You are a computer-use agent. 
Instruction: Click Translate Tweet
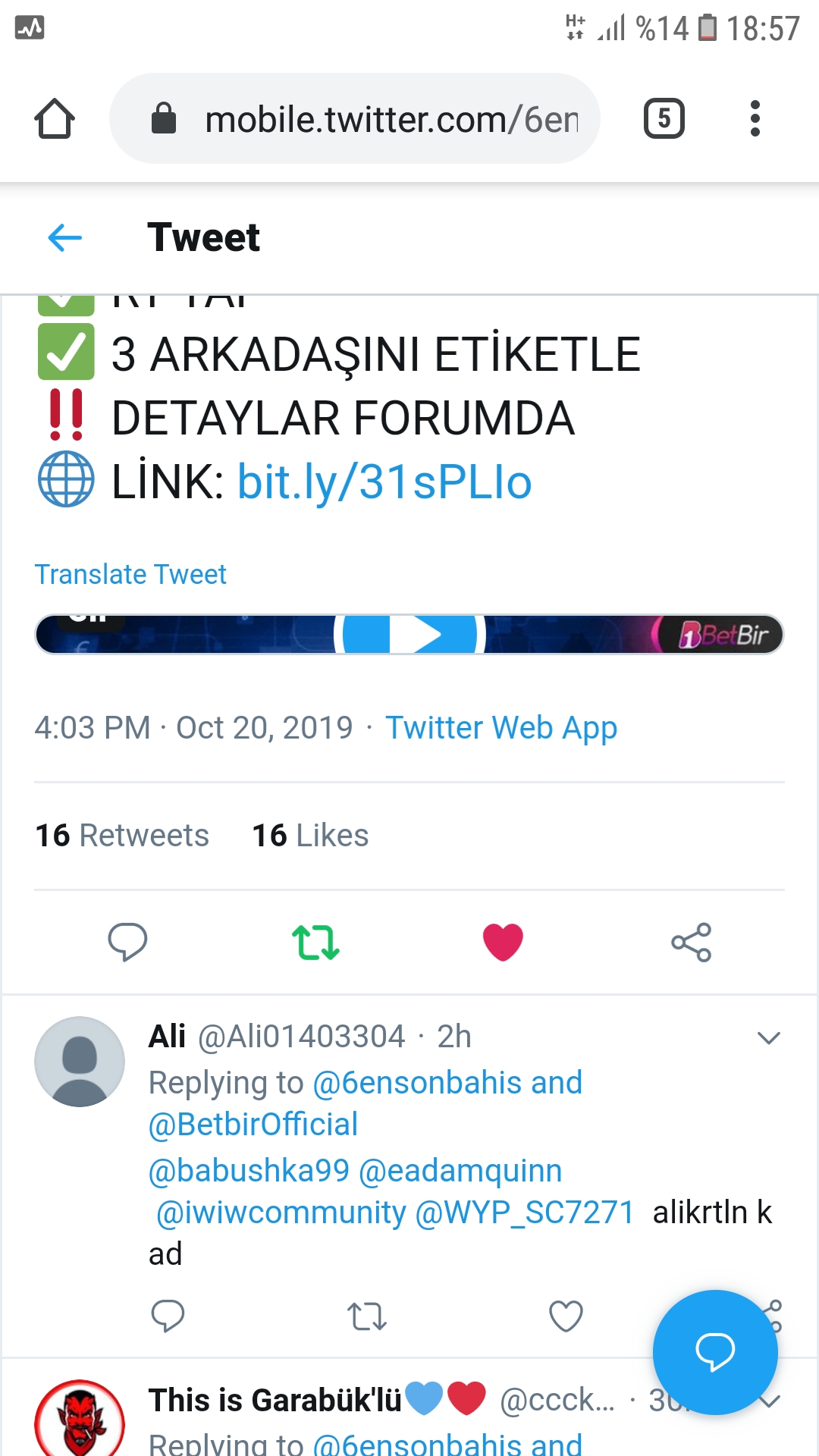130,575
